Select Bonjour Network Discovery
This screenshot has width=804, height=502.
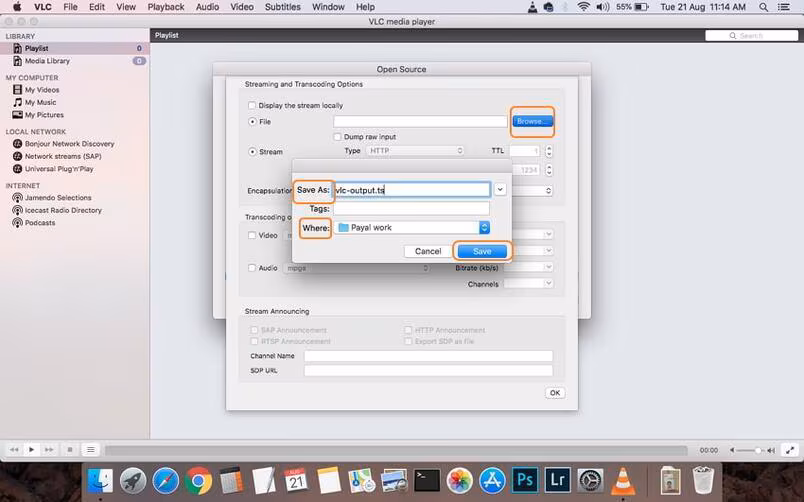coord(69,144)
